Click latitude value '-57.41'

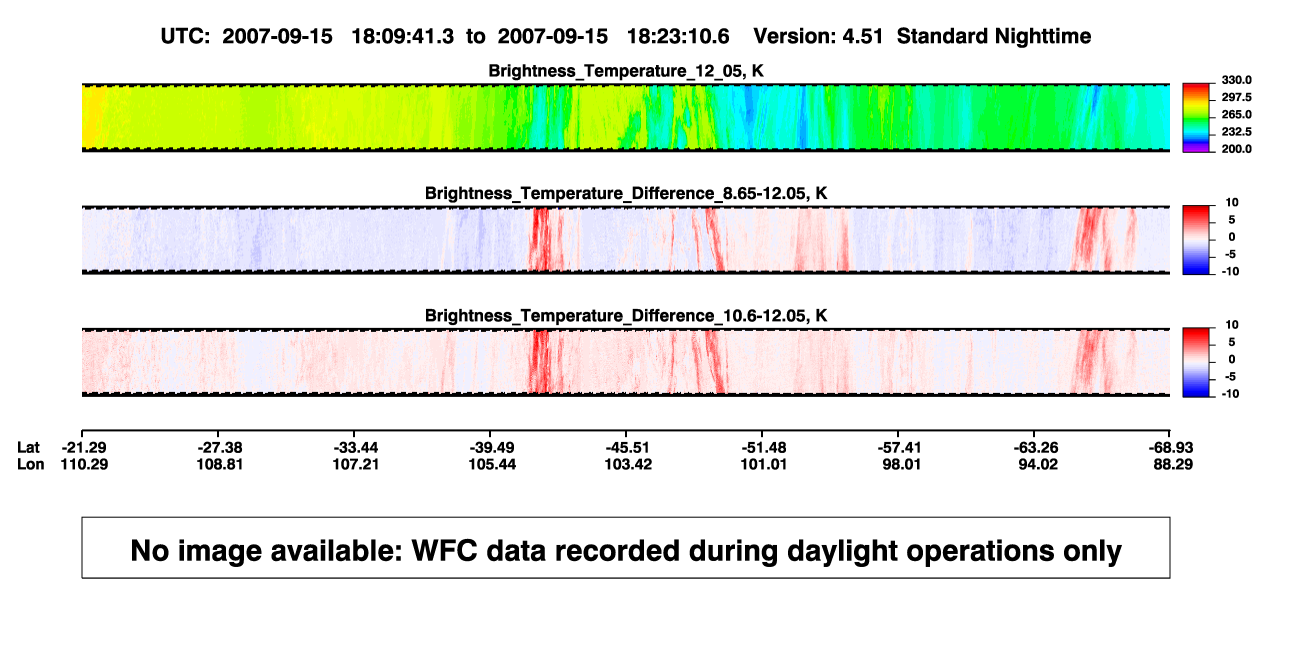click(x=898, y=447)
